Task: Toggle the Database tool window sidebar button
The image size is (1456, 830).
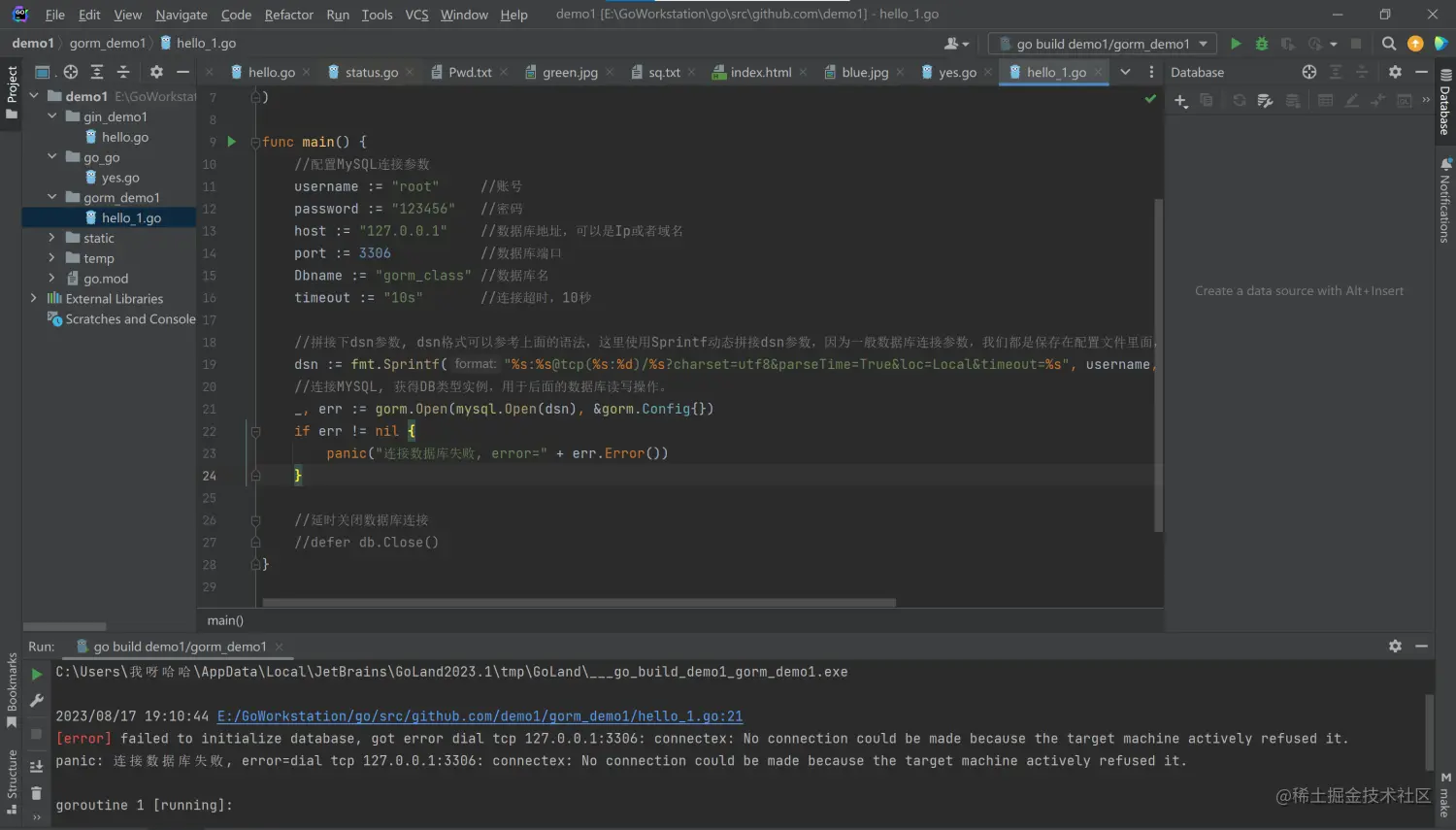Action: coord(1445,103)
